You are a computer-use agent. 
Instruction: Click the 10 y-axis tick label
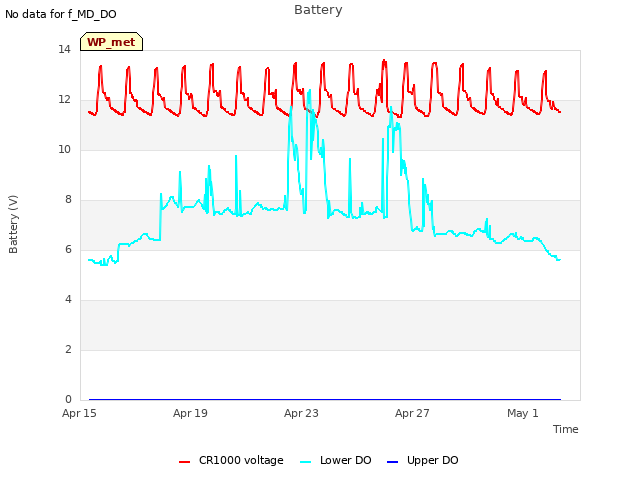pyautogui.click(x=64, y=150)
